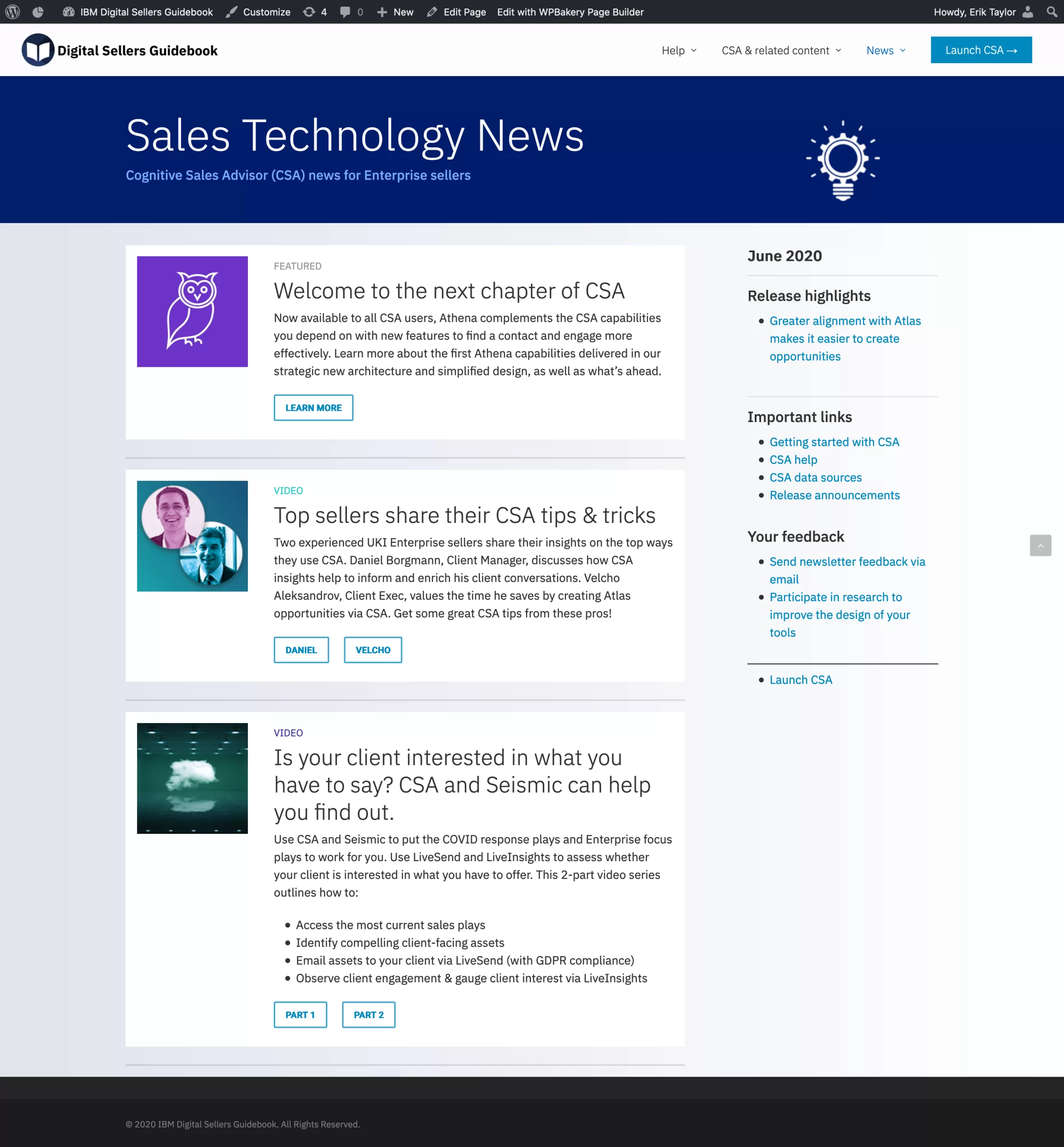The image size is (1064, 1147).
Task: Open the CSA help link
Action: coord(793,460)
